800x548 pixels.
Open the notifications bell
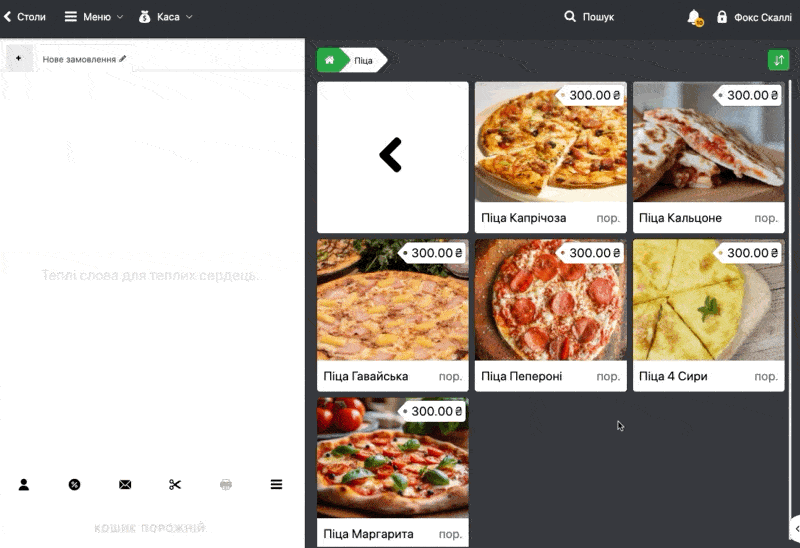(x=694, y=17)
